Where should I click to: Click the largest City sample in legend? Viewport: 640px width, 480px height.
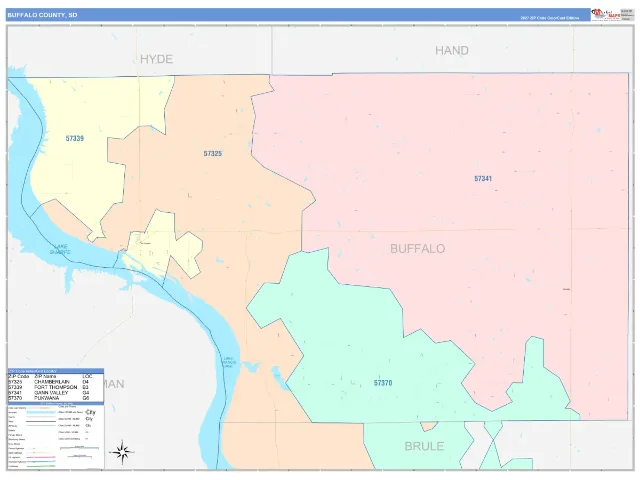(90, 412)
